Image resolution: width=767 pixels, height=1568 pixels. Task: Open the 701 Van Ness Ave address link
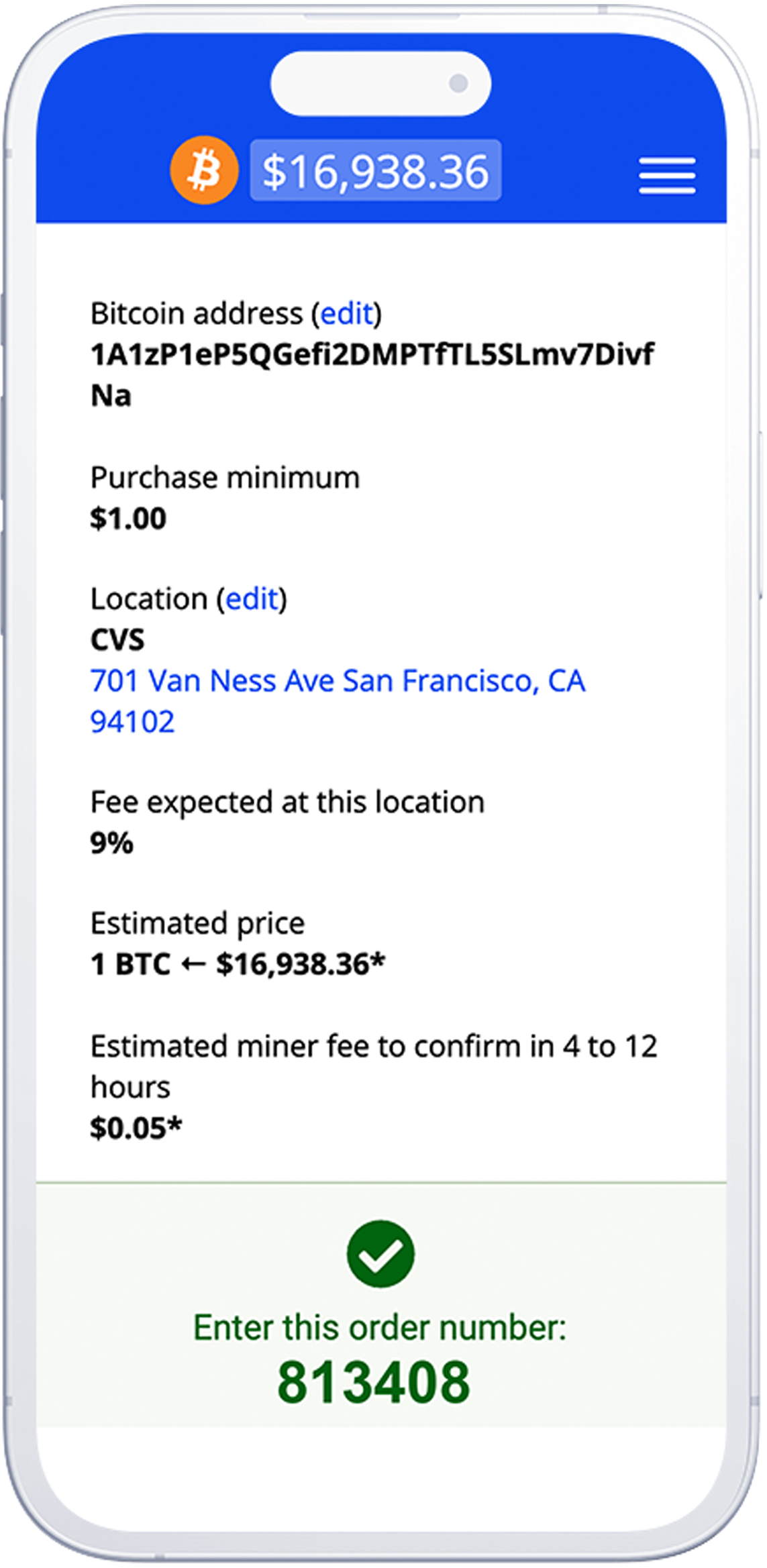(338, 681)
